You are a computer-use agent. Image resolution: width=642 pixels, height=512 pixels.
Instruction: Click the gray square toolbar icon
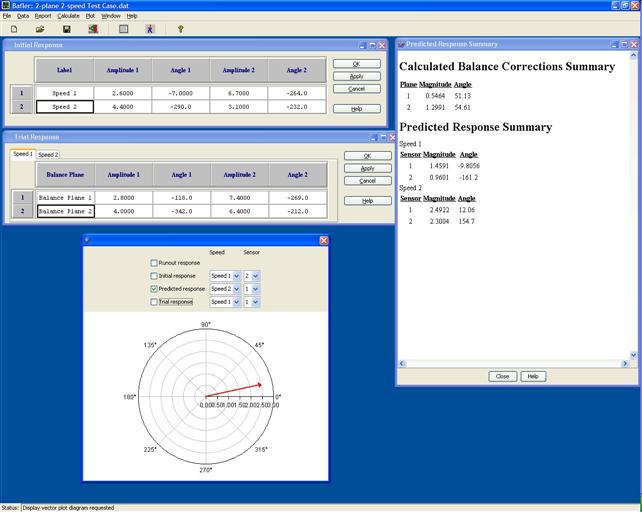pos(123,29)
